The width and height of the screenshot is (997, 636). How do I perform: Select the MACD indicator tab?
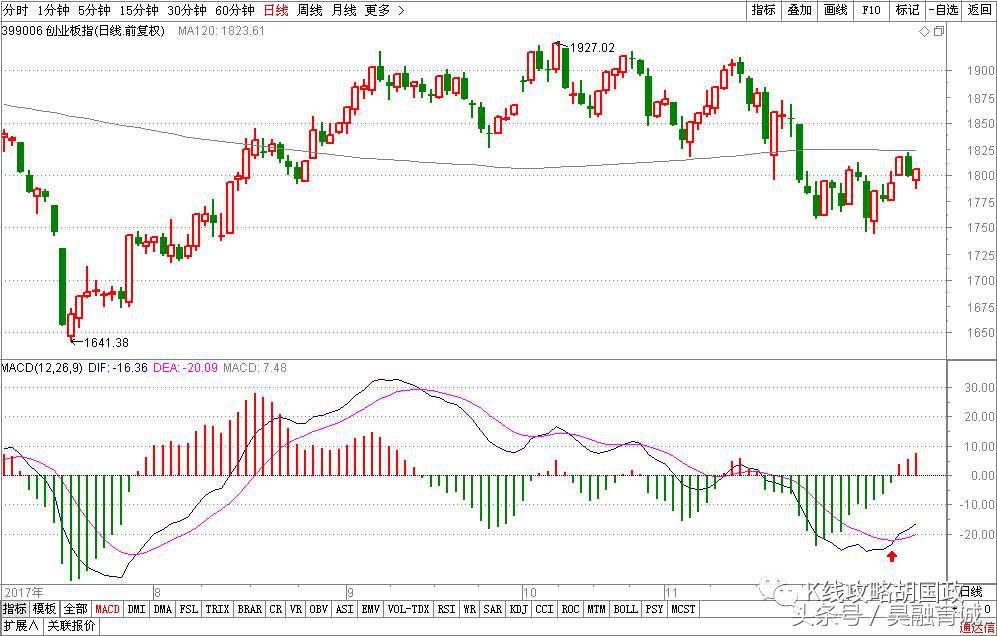(107, 609)
